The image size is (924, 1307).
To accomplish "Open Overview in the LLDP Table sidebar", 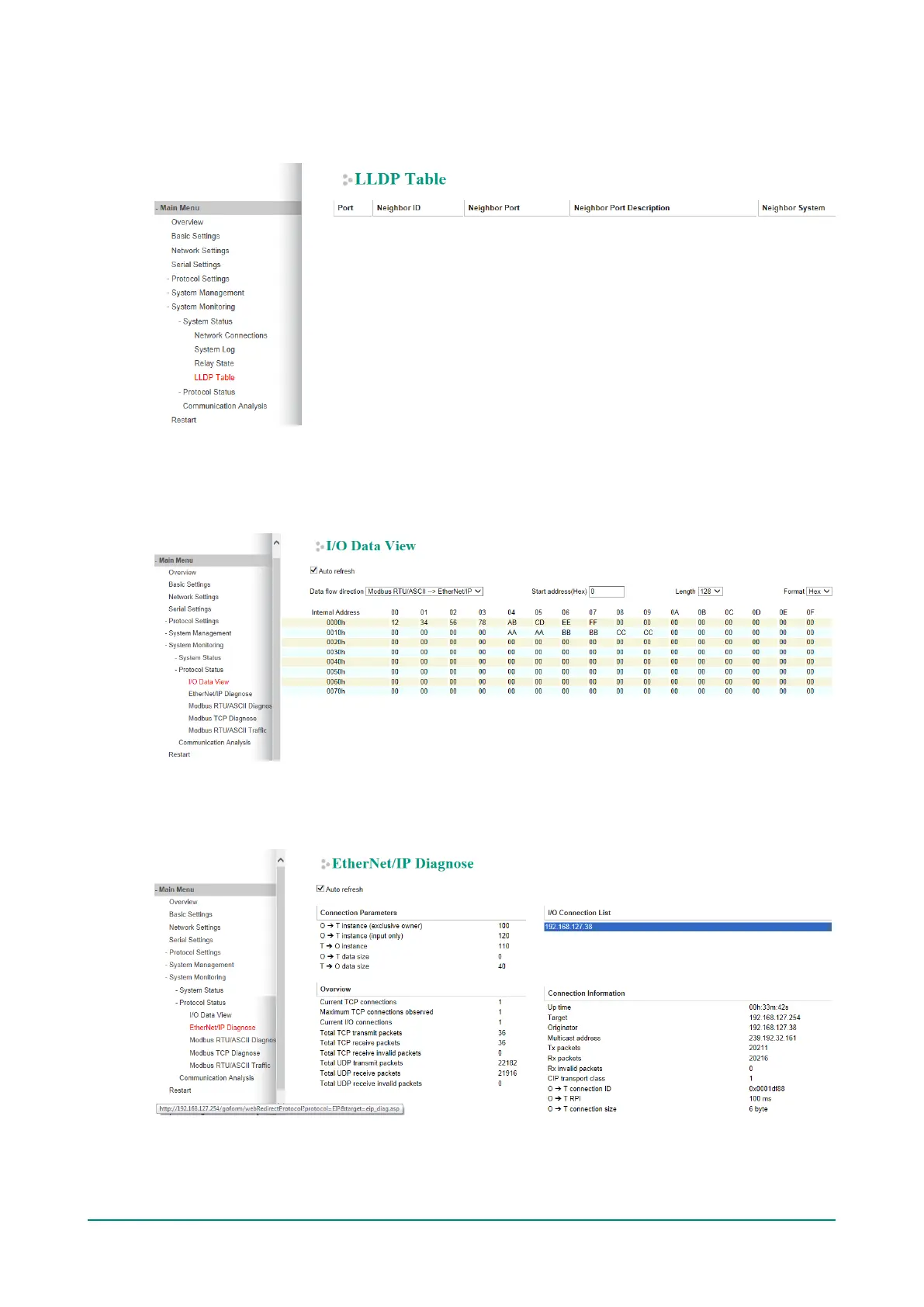I will click(187, 222).
